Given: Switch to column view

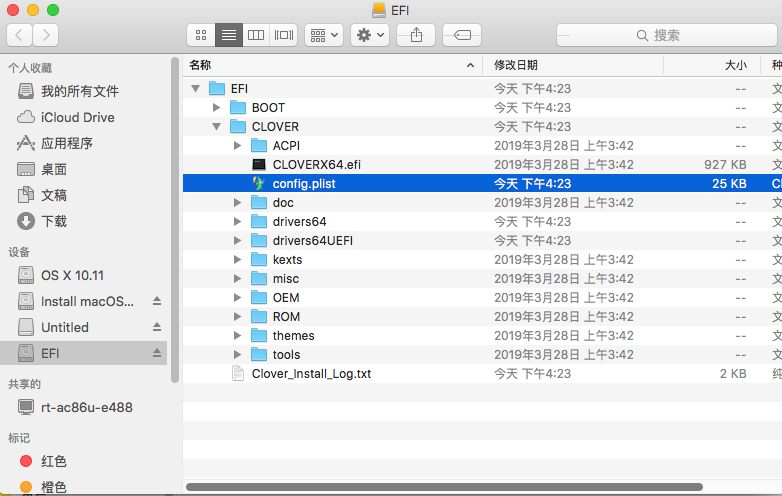Looking at the screenshot, I should click(x=256, y=35).
